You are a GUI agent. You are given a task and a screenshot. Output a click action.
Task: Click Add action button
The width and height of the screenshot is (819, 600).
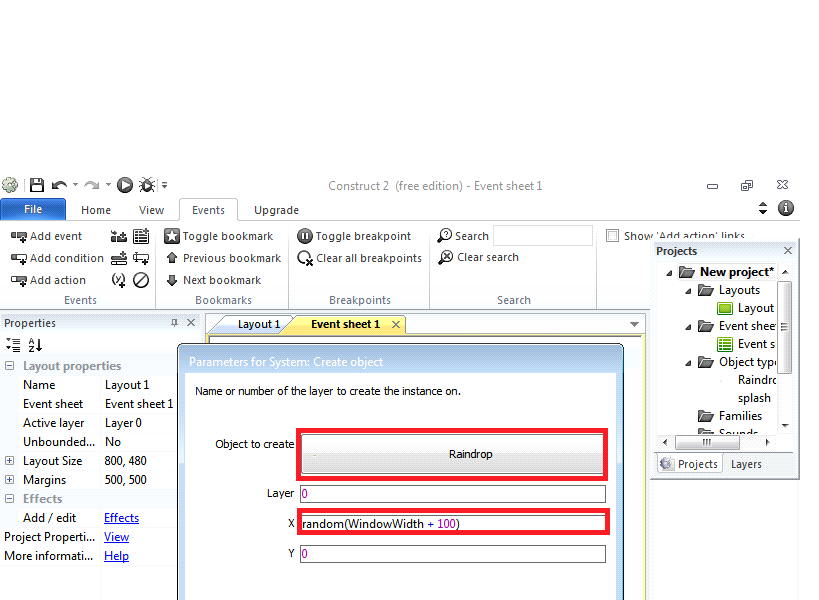(48, 280)
